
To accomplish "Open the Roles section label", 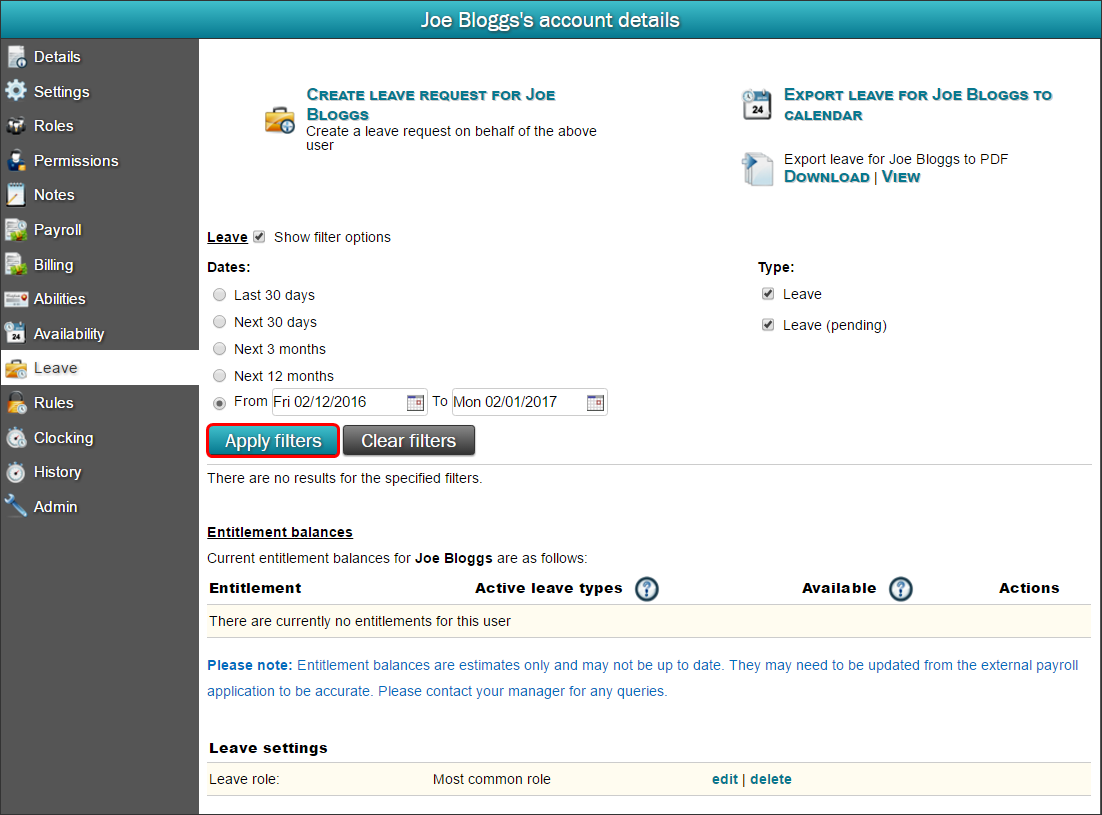I will (53, 126).
